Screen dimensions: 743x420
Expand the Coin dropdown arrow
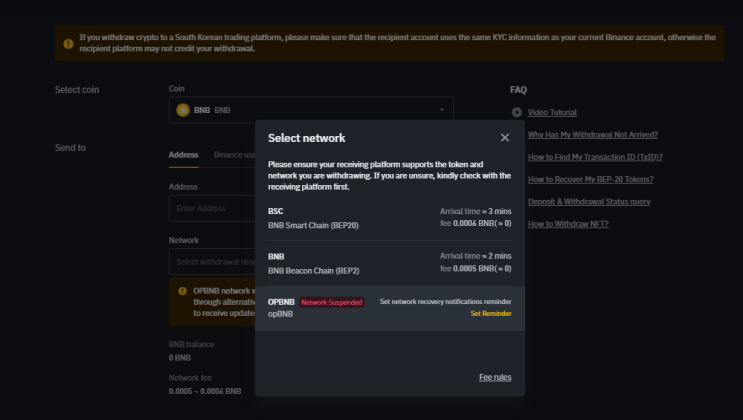[441, 110]
